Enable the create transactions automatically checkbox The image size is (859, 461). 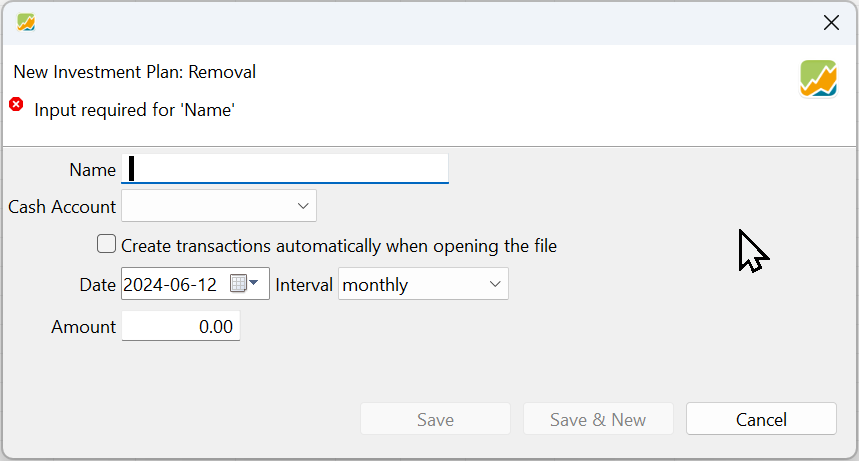click(x=106, y=244)
